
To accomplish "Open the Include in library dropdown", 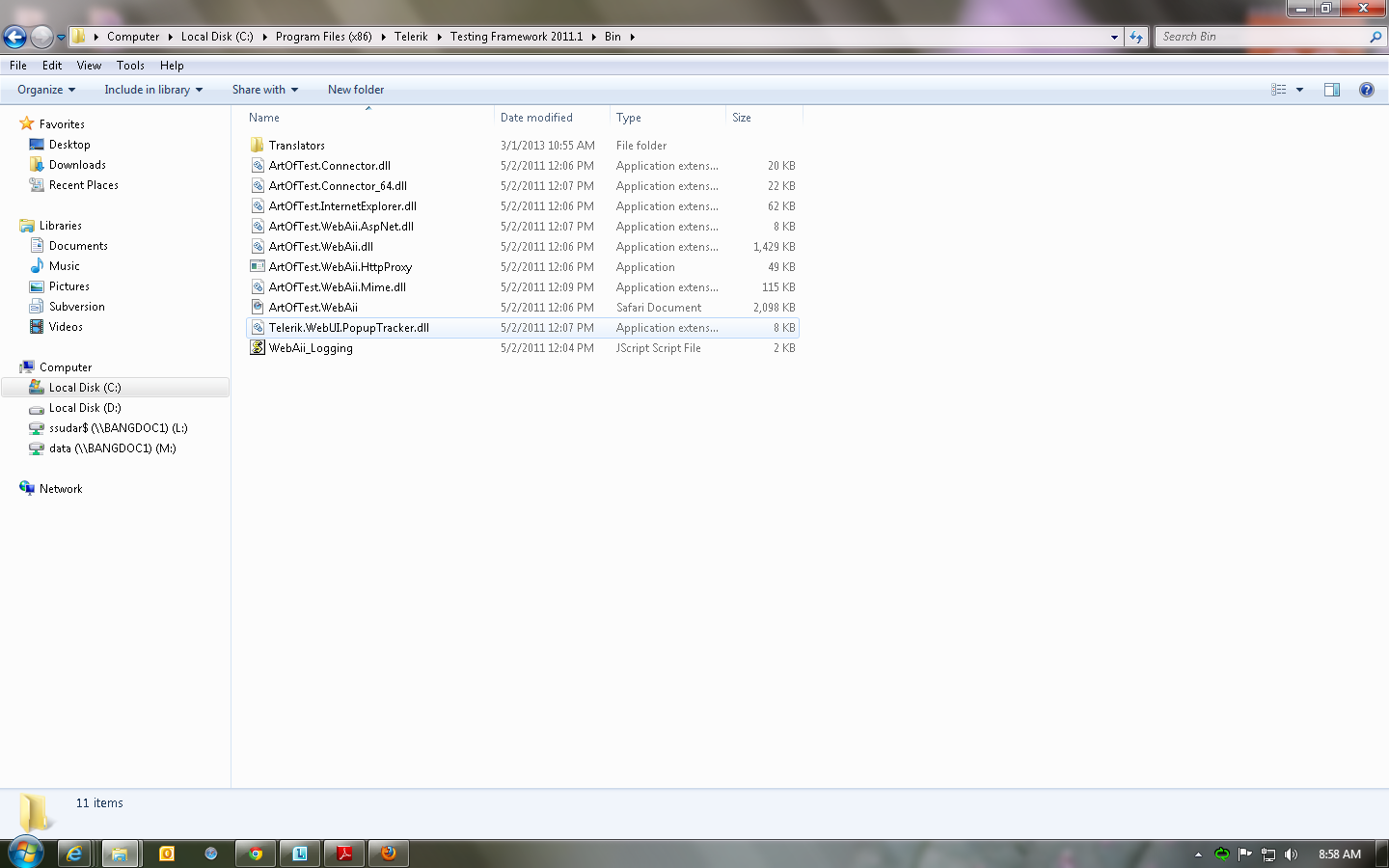I will (x=152, y=90).
